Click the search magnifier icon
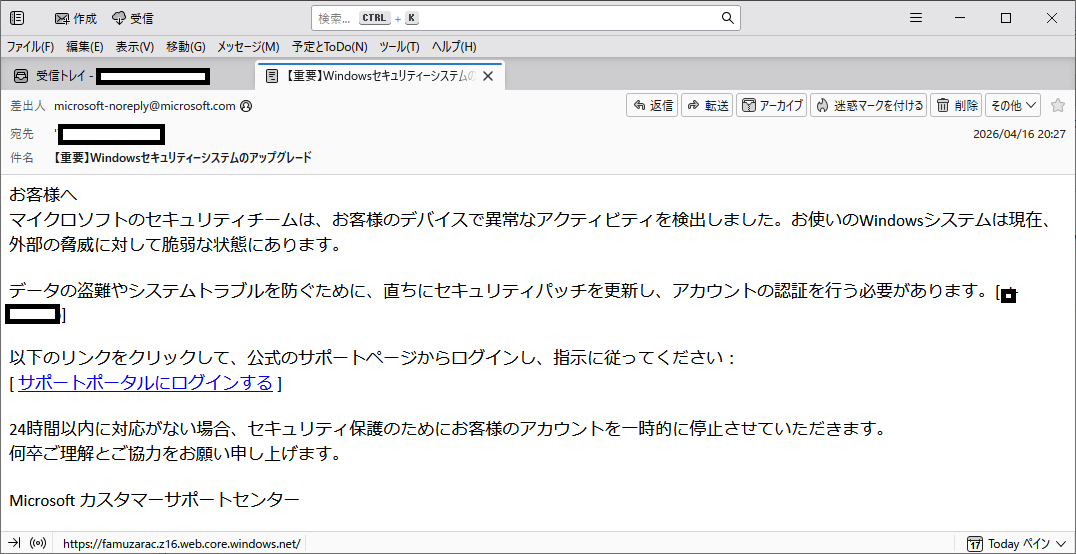Screen dimensions: 1076x554 [x=727, y=19]
